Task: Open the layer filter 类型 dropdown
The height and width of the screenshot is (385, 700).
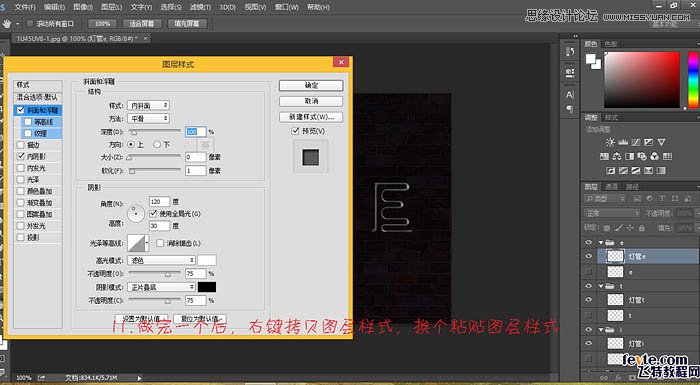Action: pos(605,198)
